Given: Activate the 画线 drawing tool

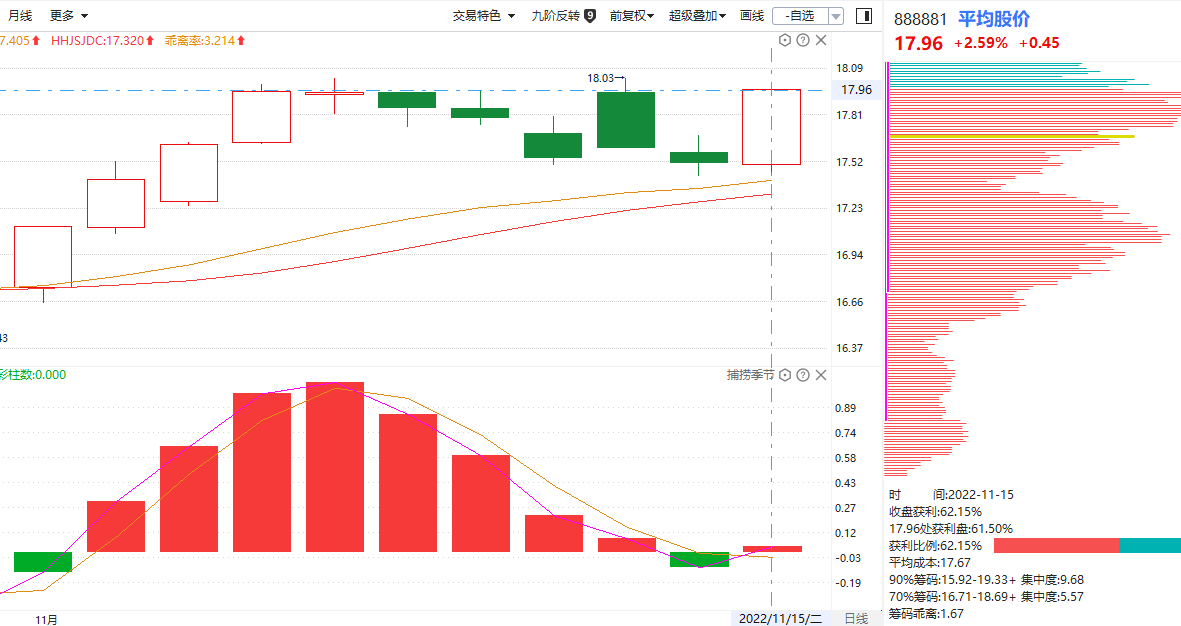Looking at the screenshot, I should 752,16.
